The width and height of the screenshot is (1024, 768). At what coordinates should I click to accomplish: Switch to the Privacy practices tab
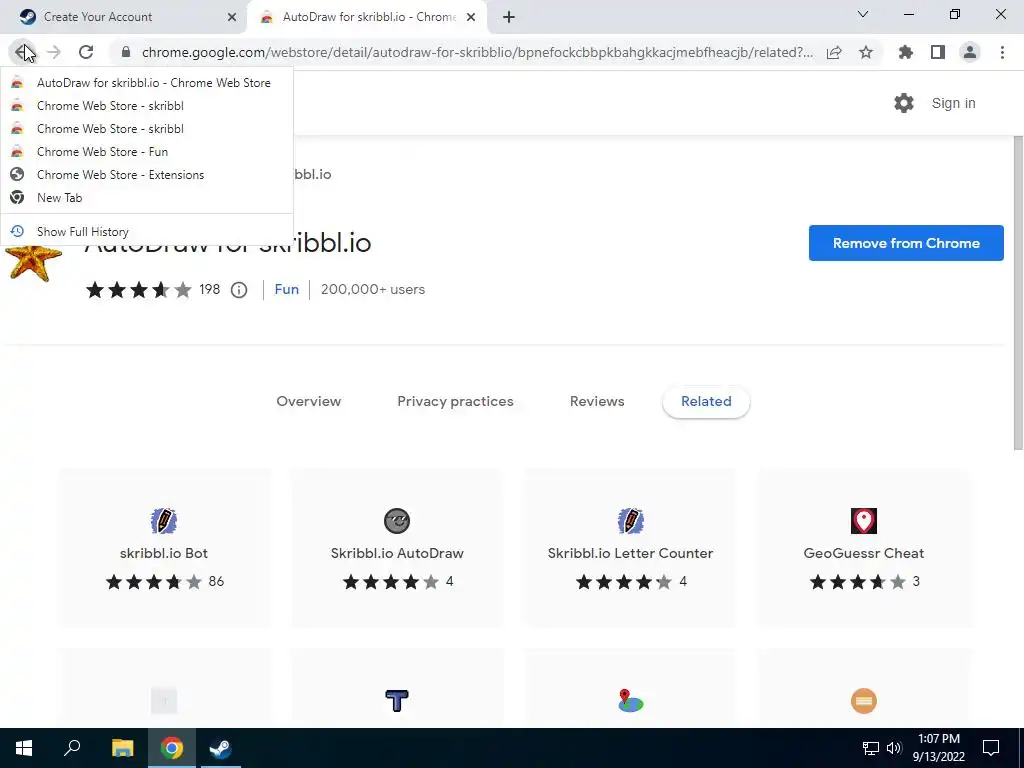pos(455,401)
